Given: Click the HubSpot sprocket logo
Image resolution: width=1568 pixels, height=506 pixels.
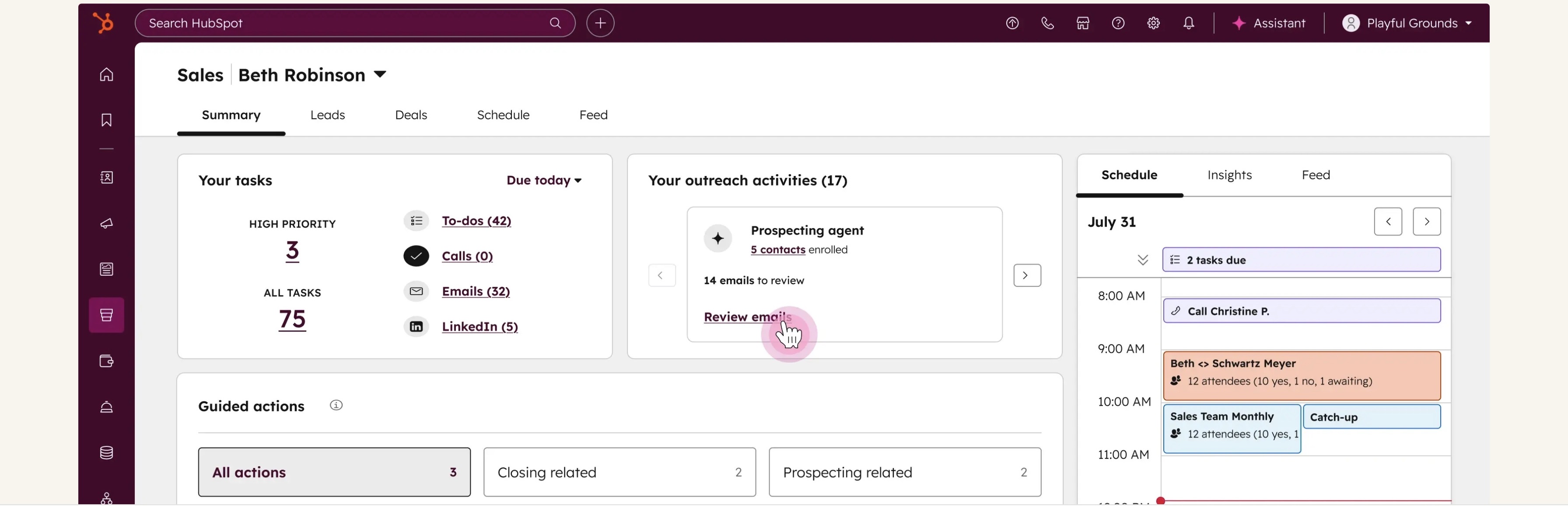Looking at the screenshot, I should click(103, 23).
